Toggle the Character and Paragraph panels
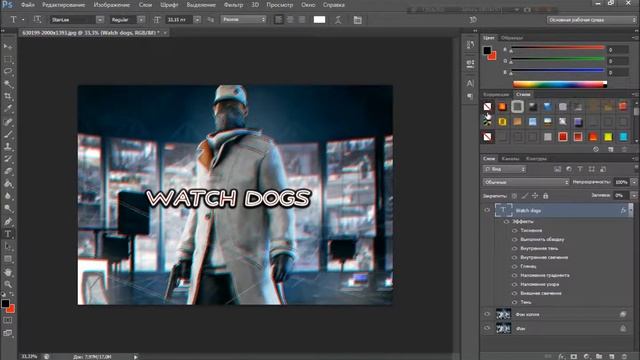 tap(358, 20)
